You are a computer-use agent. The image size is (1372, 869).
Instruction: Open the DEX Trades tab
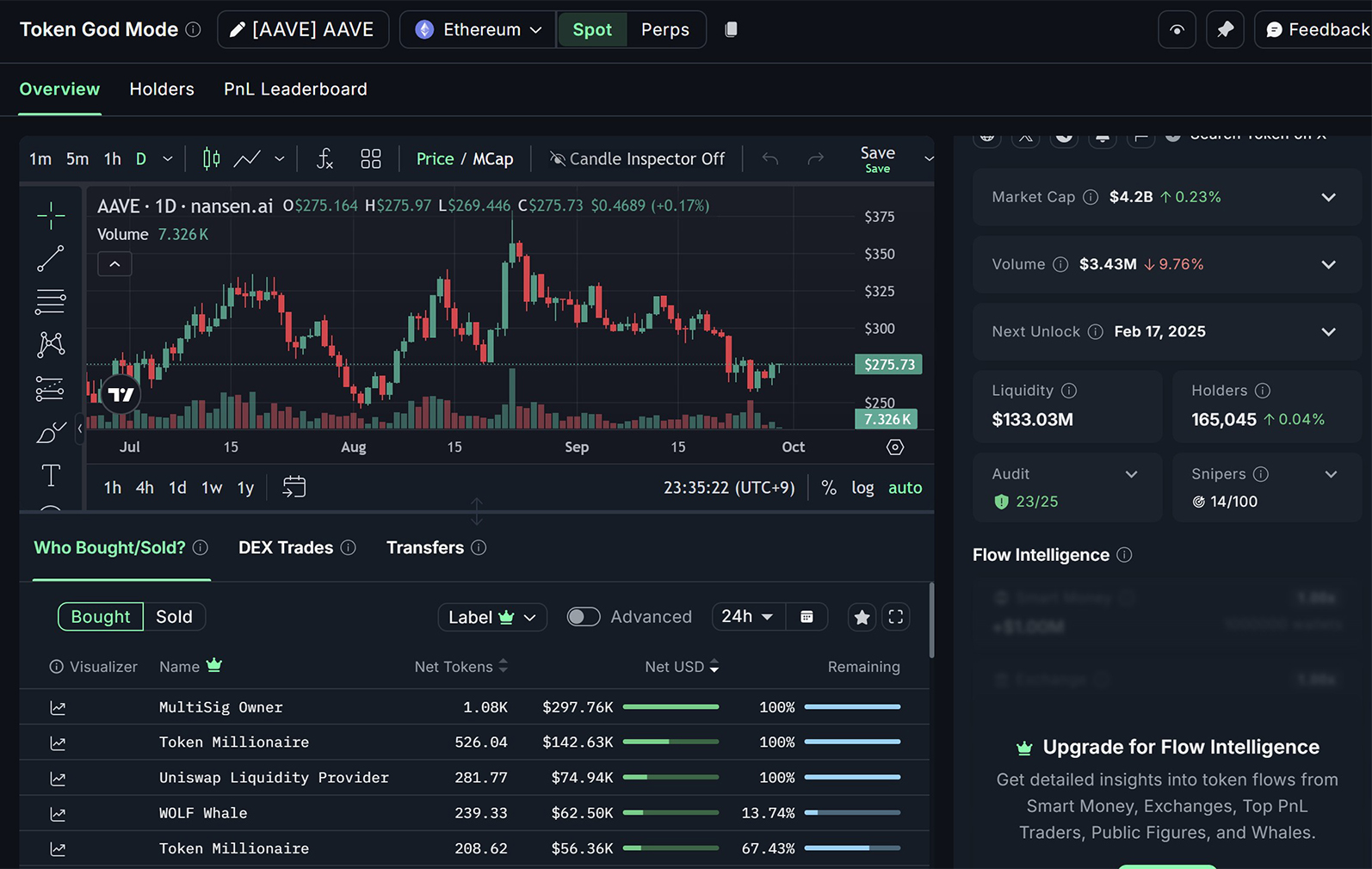[286, 548]
